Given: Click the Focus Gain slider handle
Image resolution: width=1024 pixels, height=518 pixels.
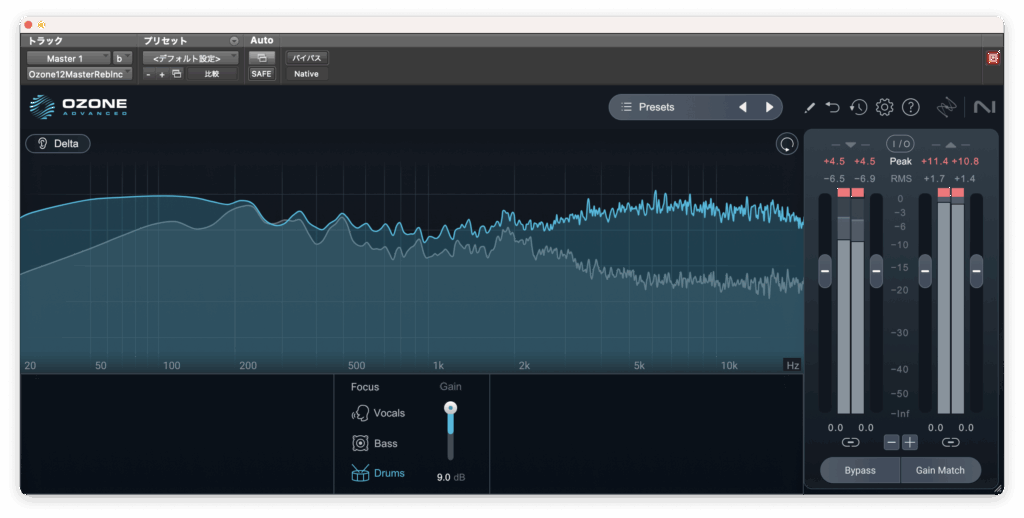Looking at the screenshot, I should coord(450,408).
